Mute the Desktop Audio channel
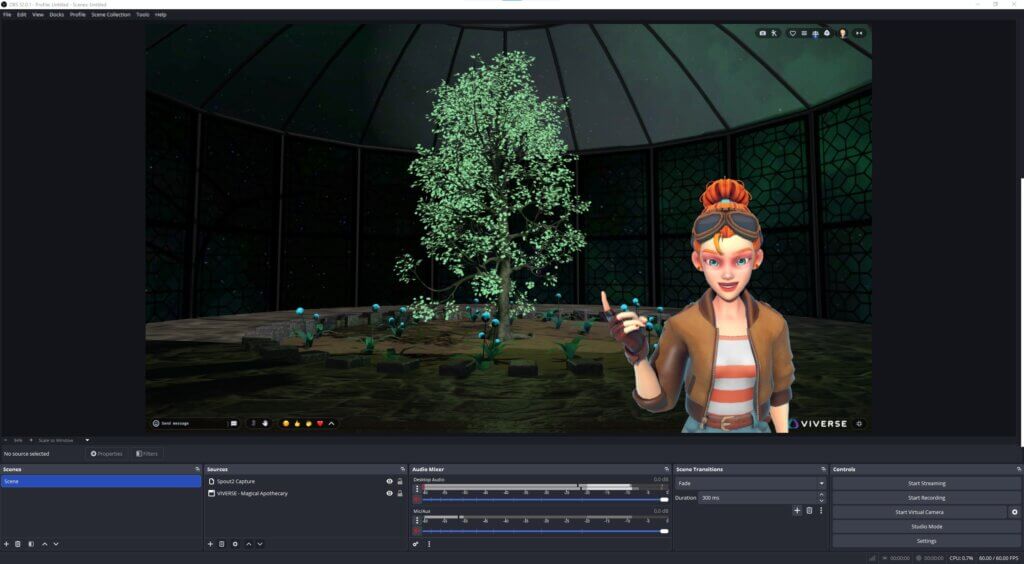This screenshot has width=1024, height=564. point(417,499)
